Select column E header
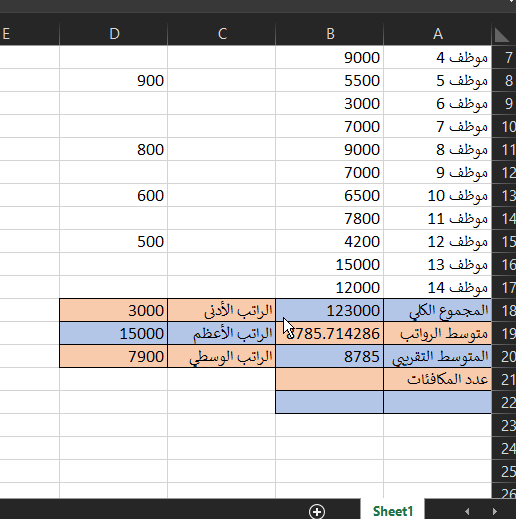 pos(30,34)
